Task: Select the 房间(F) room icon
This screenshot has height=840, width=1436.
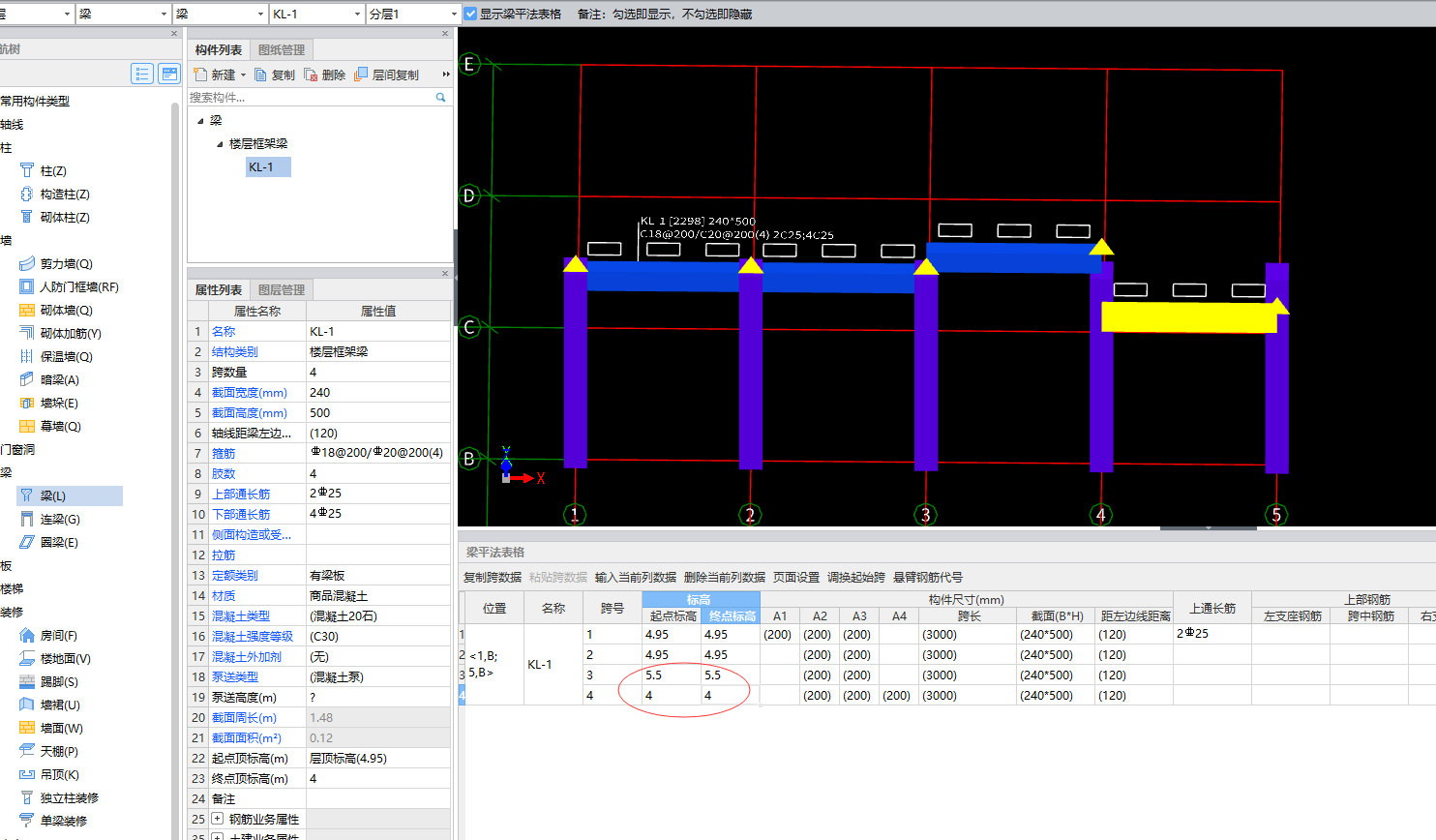Action: [x=27, y=635]
